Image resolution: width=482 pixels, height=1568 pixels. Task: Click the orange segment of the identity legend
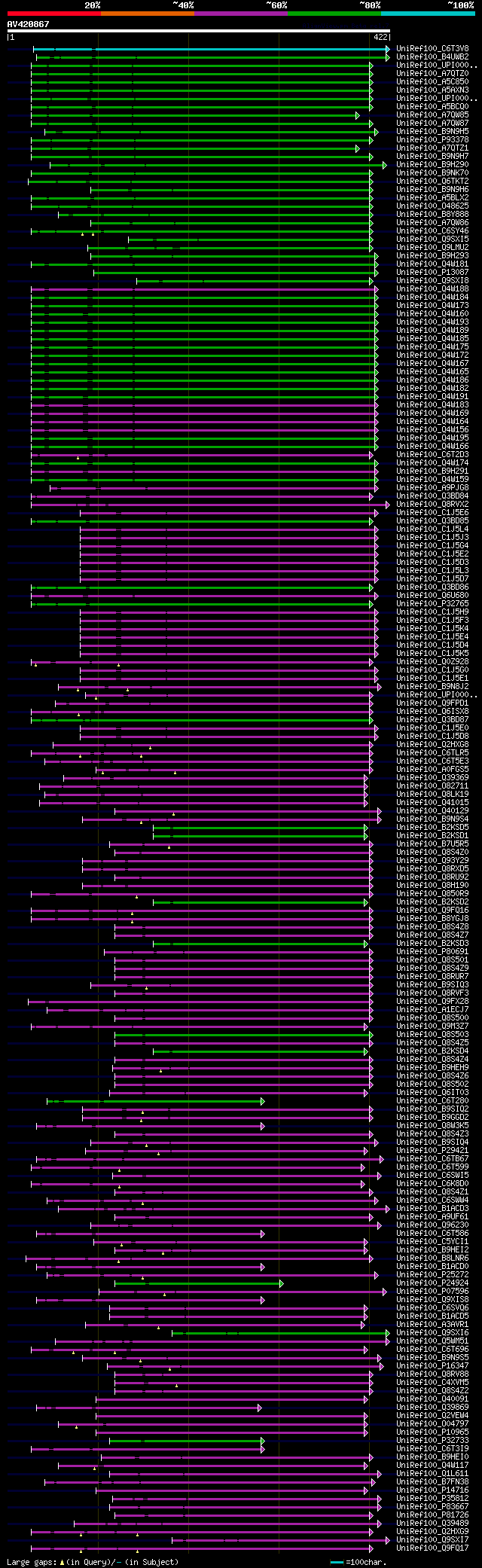tap(148, 14)
